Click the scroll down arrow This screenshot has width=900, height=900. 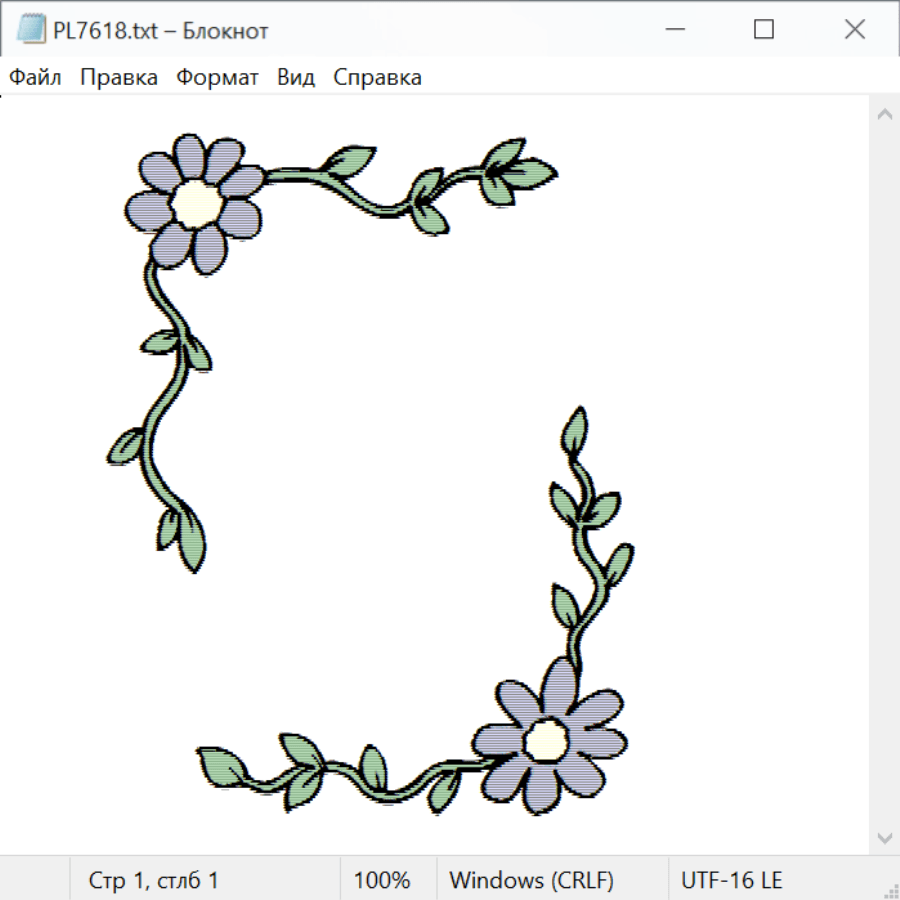point(884,837)
